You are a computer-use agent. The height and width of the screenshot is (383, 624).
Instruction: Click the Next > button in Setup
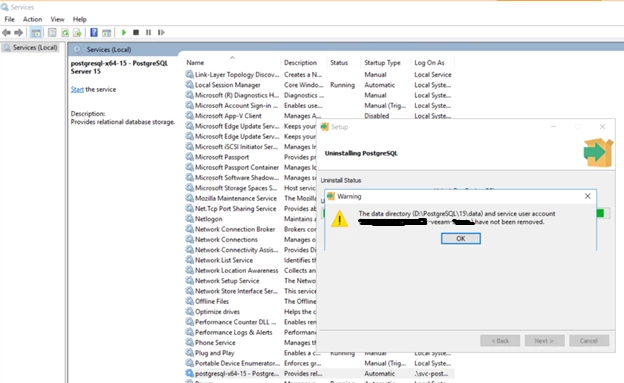tap(544, 341)
